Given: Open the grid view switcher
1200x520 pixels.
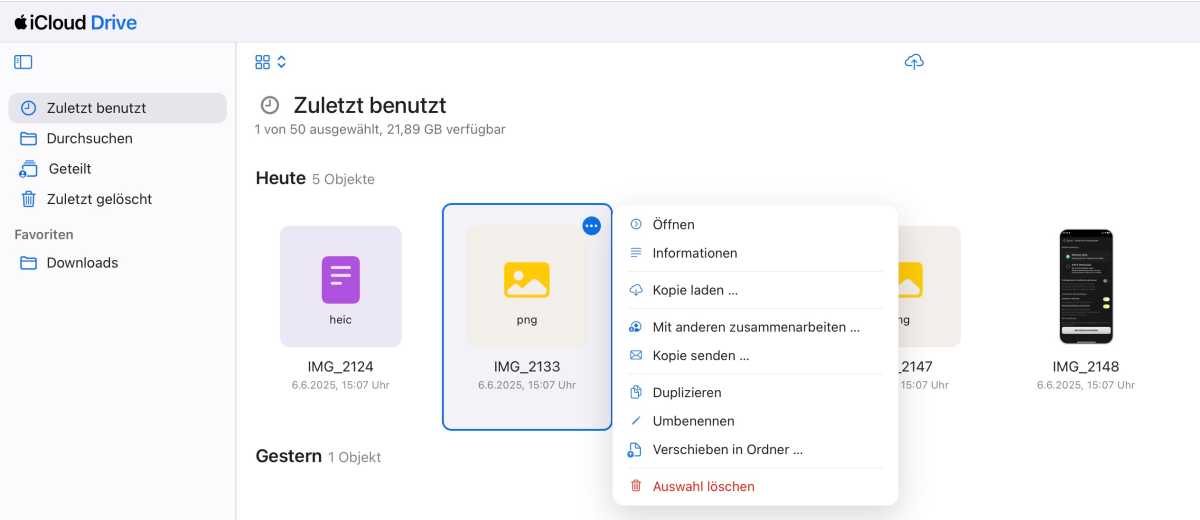Looking at the screenshot, I should point(271,62).
